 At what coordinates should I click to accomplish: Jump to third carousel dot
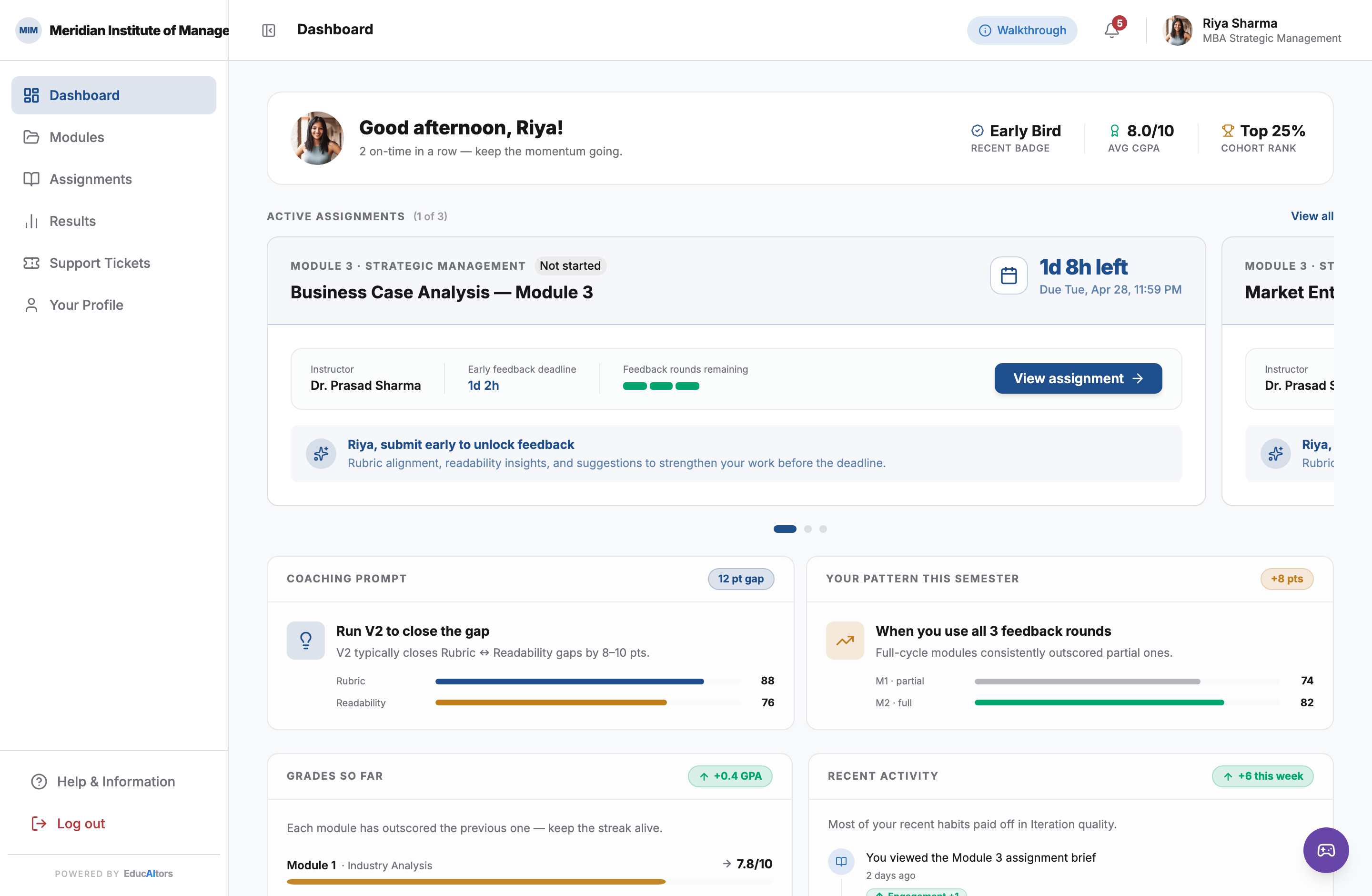[x=823, y=529]
